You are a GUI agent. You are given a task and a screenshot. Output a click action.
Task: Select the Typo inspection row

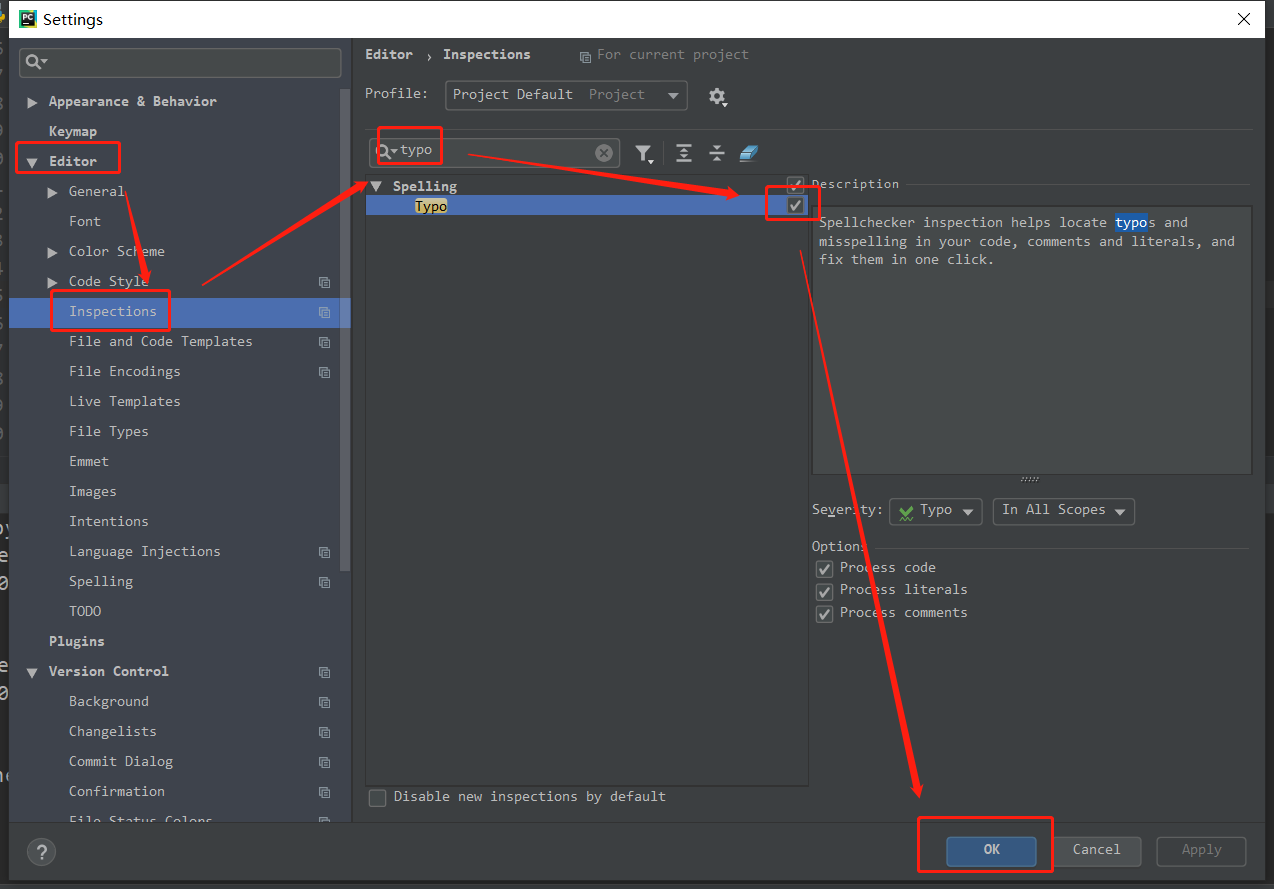(x=587, y=205)
